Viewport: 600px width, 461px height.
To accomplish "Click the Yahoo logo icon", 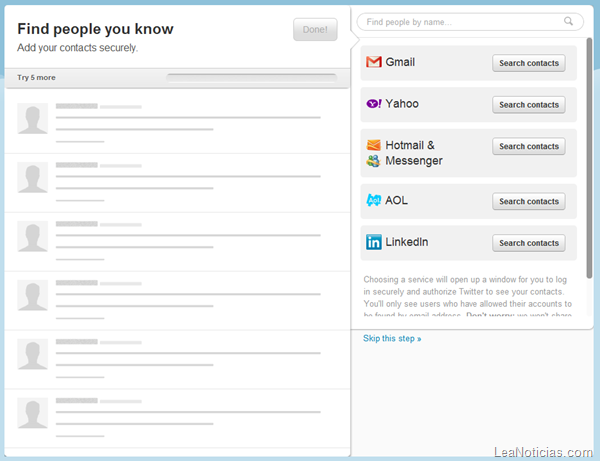I will click(374, 104).
